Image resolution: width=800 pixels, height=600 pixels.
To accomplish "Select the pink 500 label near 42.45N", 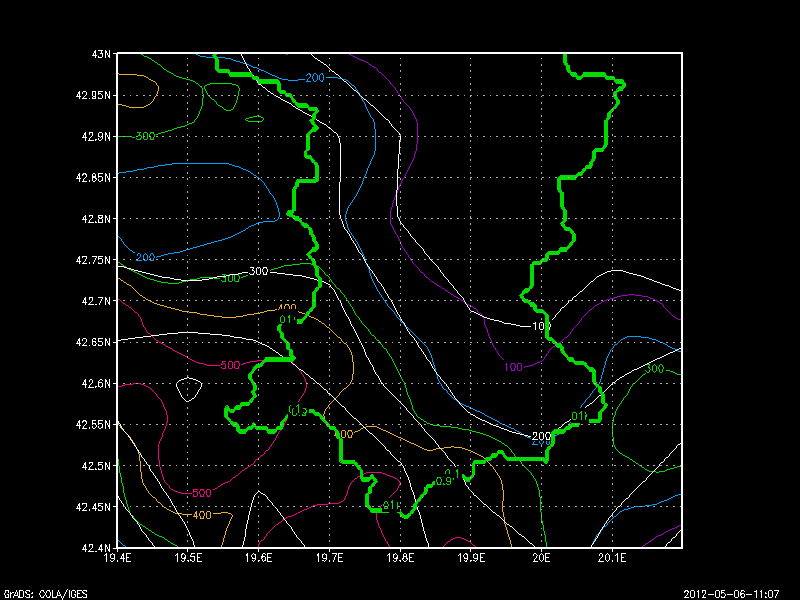I will tap(202, 493).
